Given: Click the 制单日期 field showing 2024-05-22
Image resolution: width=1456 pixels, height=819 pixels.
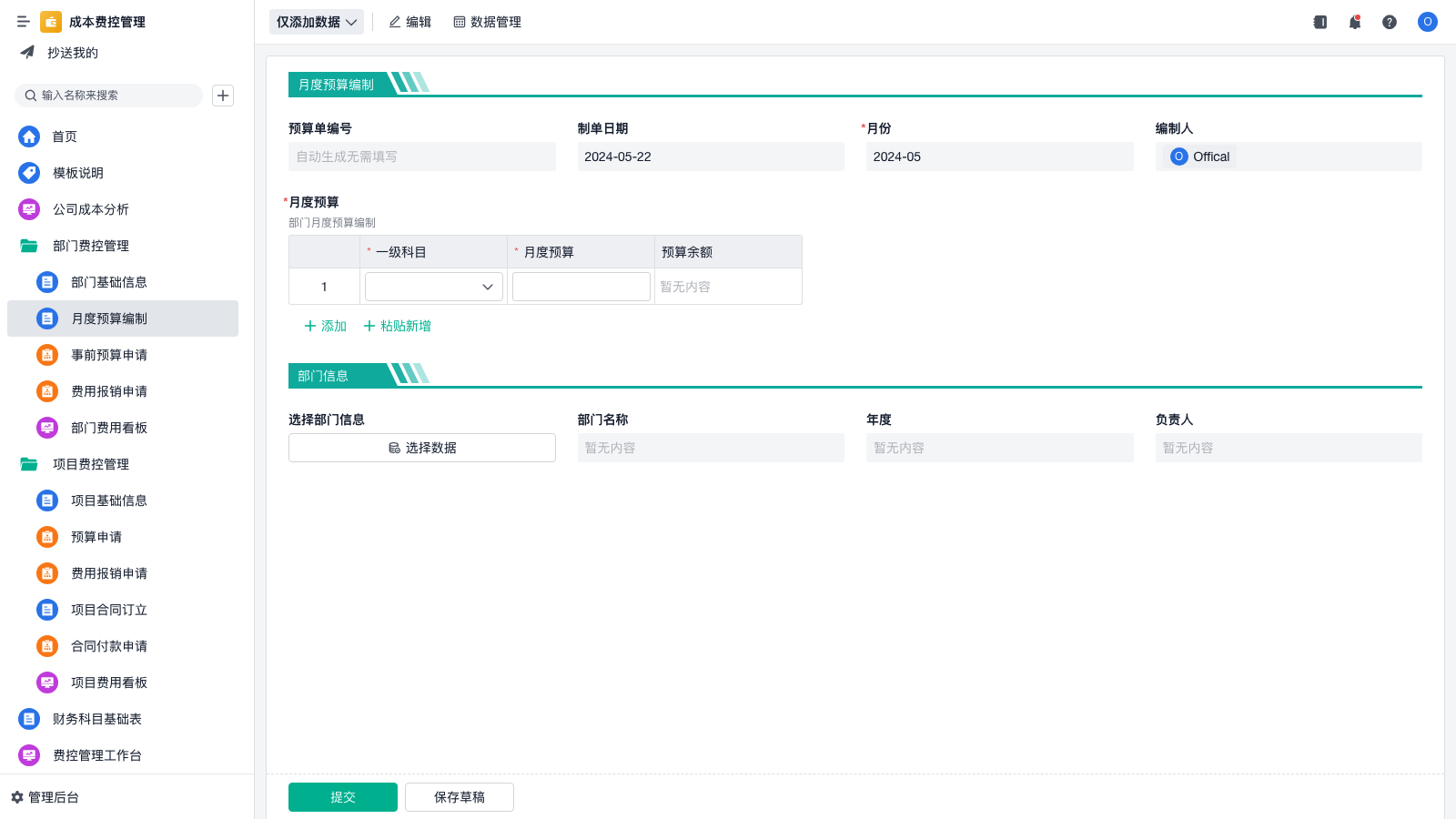Looking at the screenshot, I should click(x=711, y=157).
